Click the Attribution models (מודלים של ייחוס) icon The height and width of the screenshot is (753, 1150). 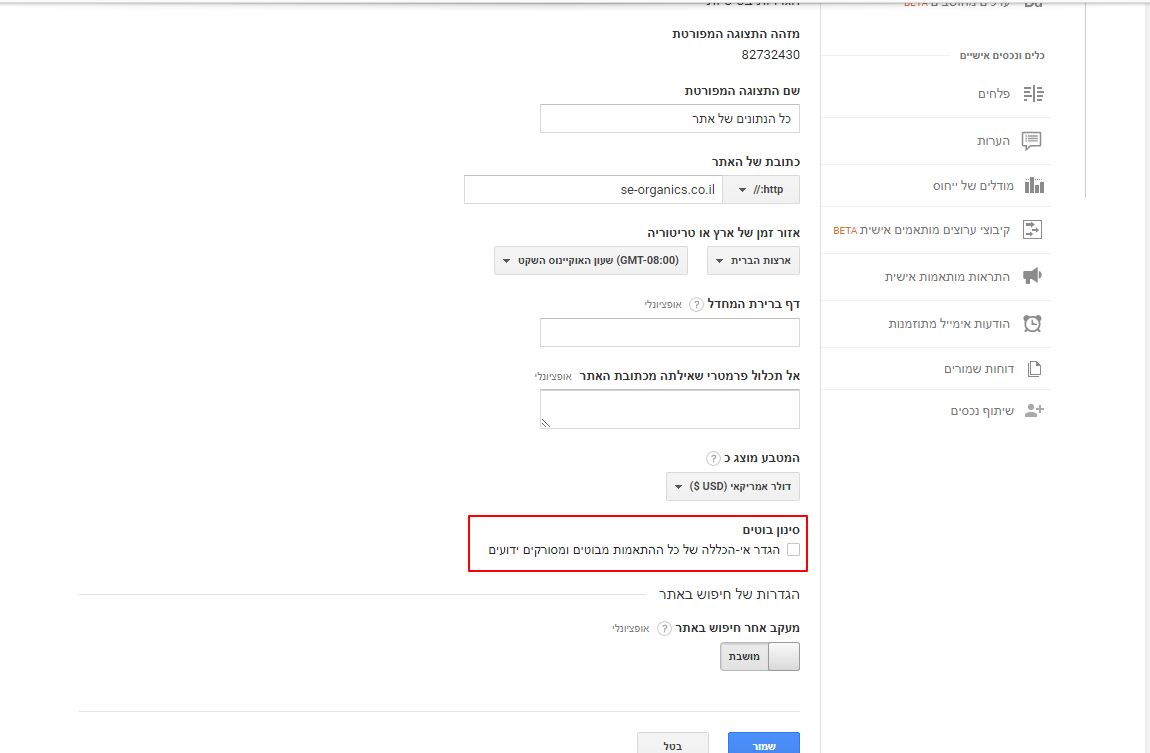(x=1033, y=186)
